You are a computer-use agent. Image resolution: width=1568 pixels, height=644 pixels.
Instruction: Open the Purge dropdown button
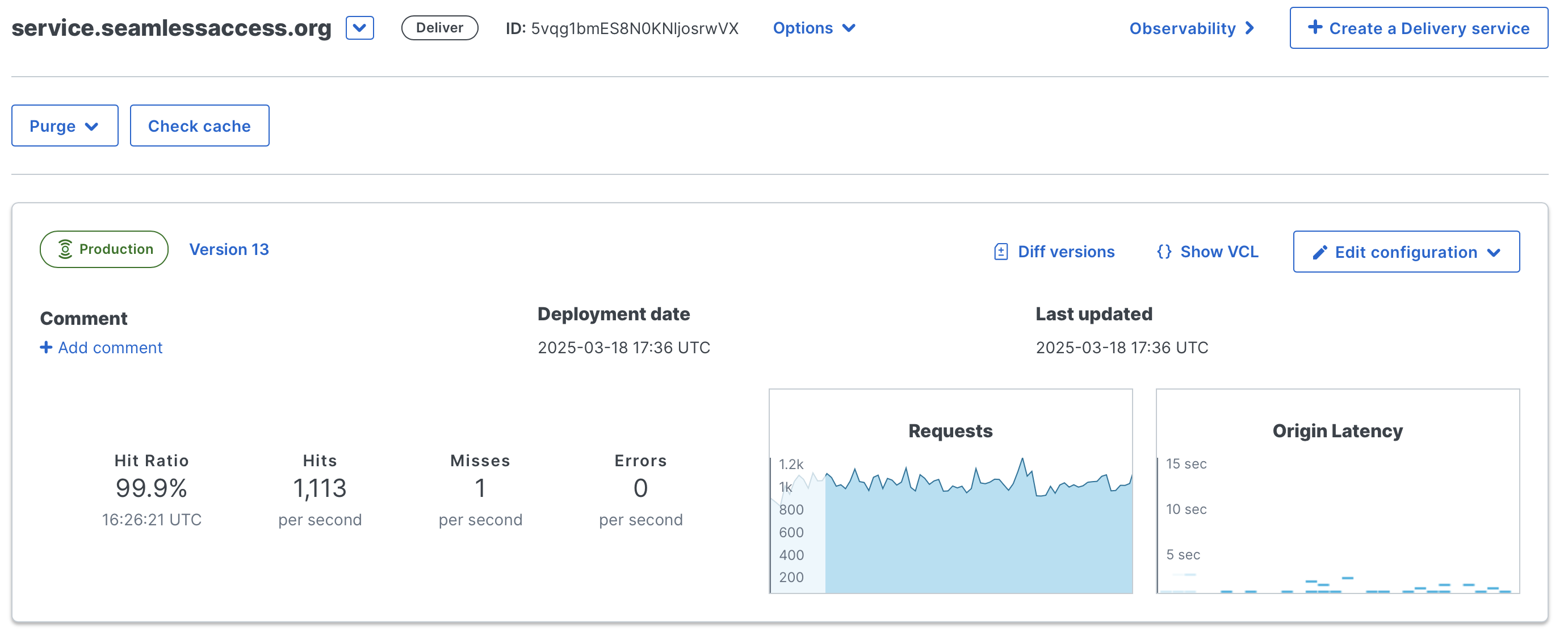(65, 126)
